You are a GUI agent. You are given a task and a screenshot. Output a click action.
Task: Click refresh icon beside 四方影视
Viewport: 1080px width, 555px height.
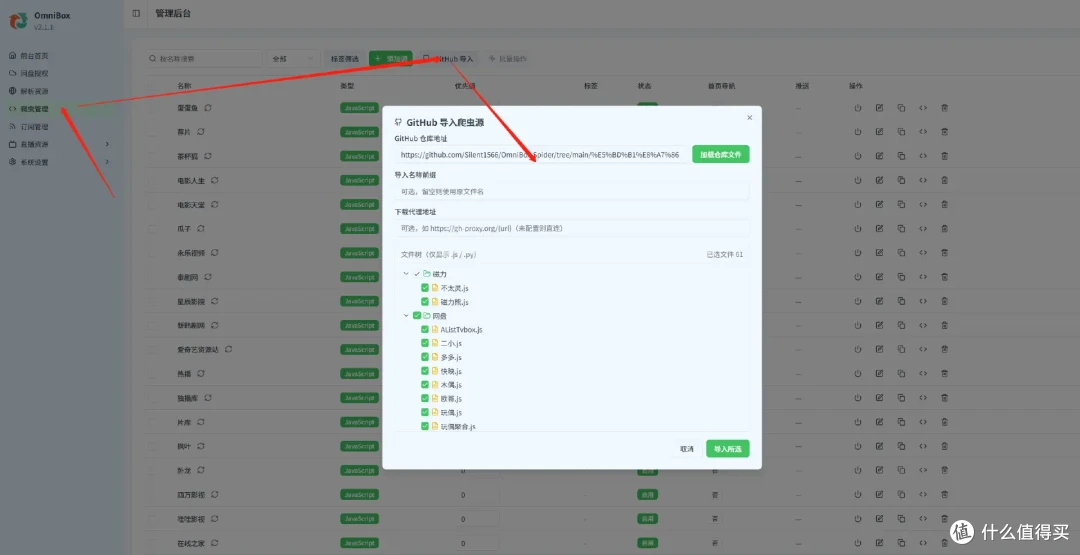pyautogui.click(x=215, y=494)
